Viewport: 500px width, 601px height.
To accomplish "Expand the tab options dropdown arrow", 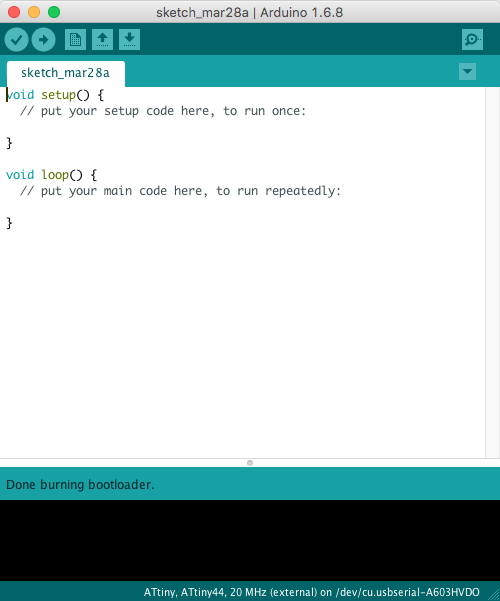I will click(467, 72).
